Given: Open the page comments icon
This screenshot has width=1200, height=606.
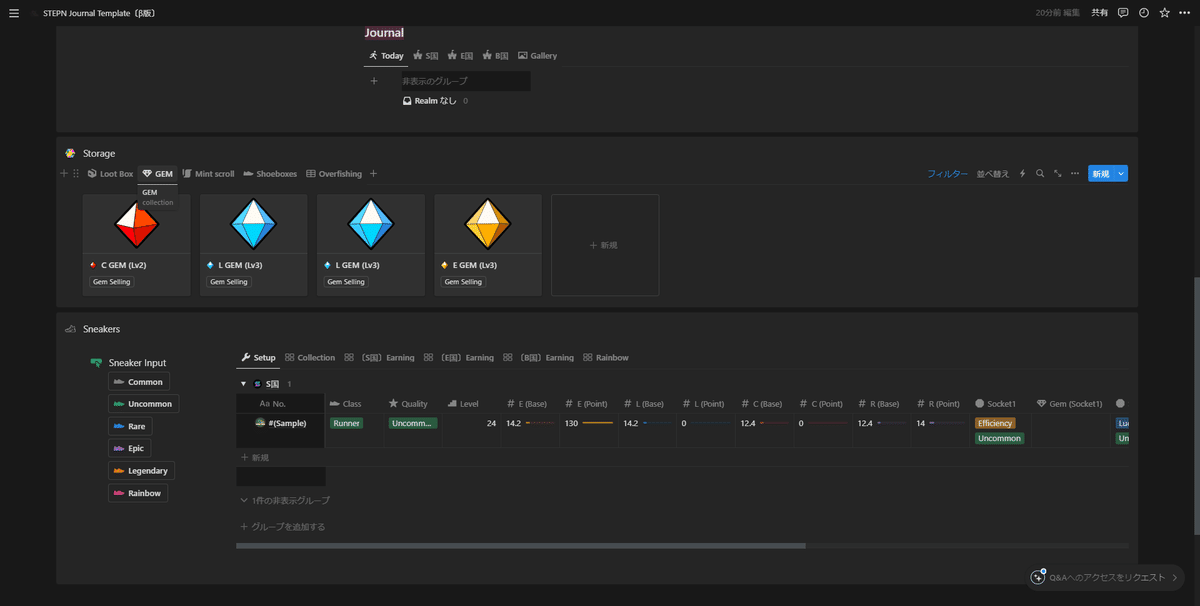Looking at the screenshot, I should click(x=1123, y=13).
